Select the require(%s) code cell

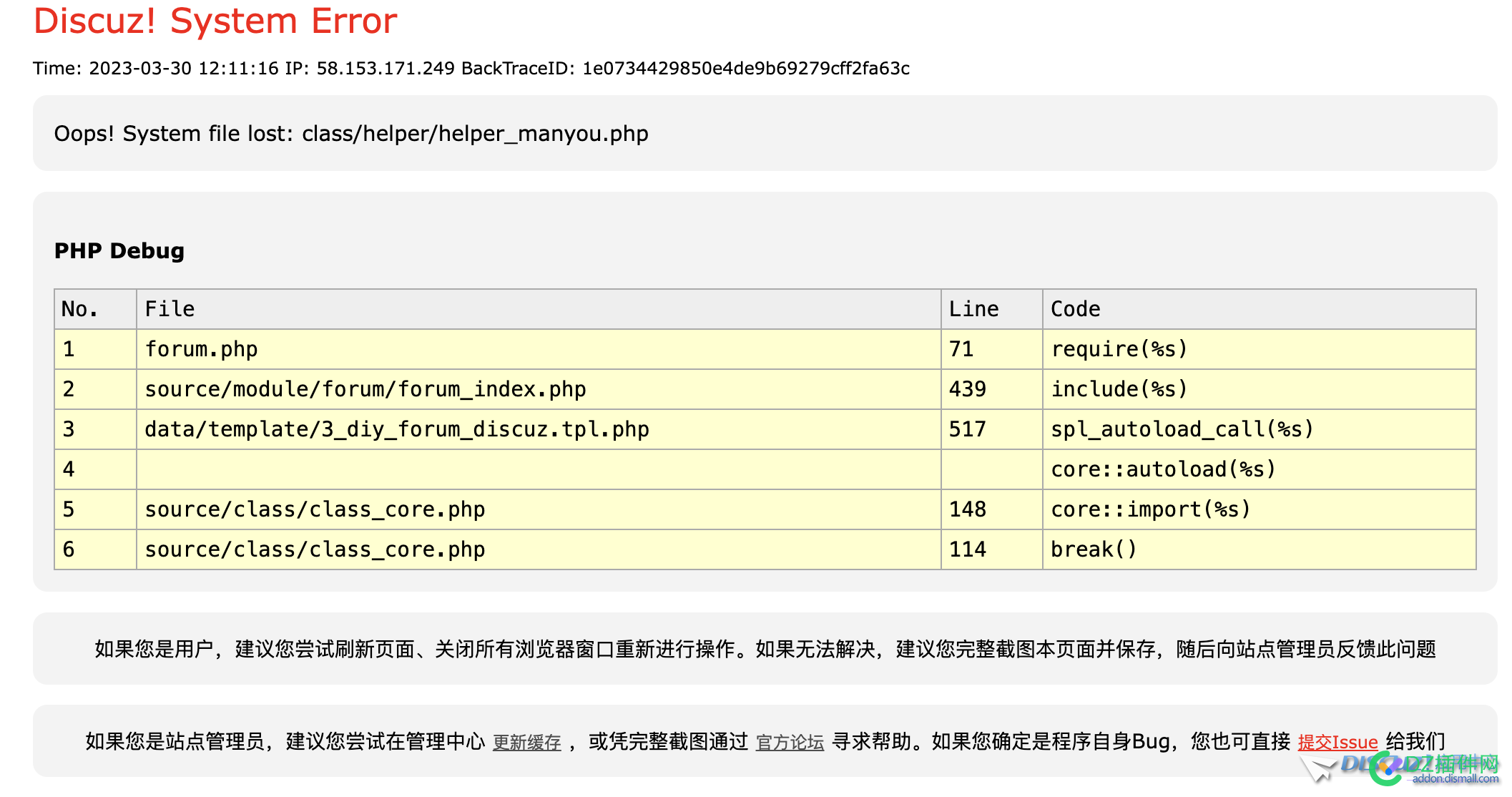click(x=1259, y=349)
